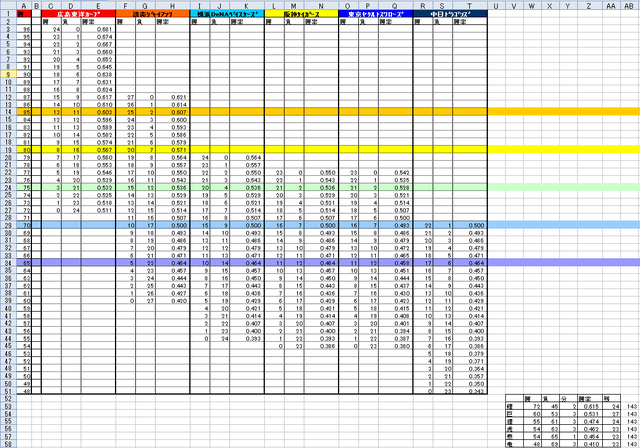Click cell C3 showing 24
This screenshot has height=448, width=640.
pos(51,29)
